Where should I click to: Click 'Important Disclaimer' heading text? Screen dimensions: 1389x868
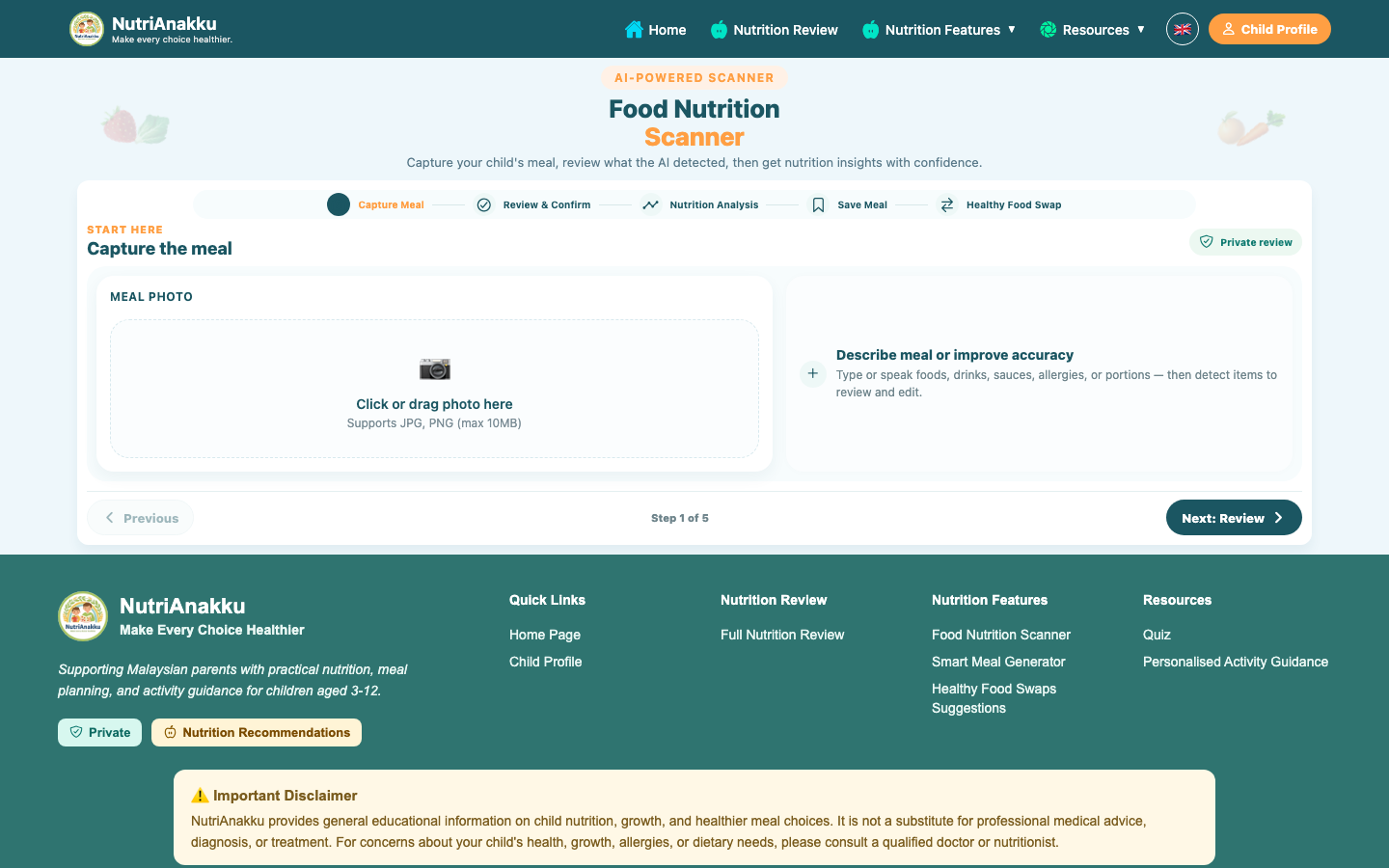[x=286, y=796]
